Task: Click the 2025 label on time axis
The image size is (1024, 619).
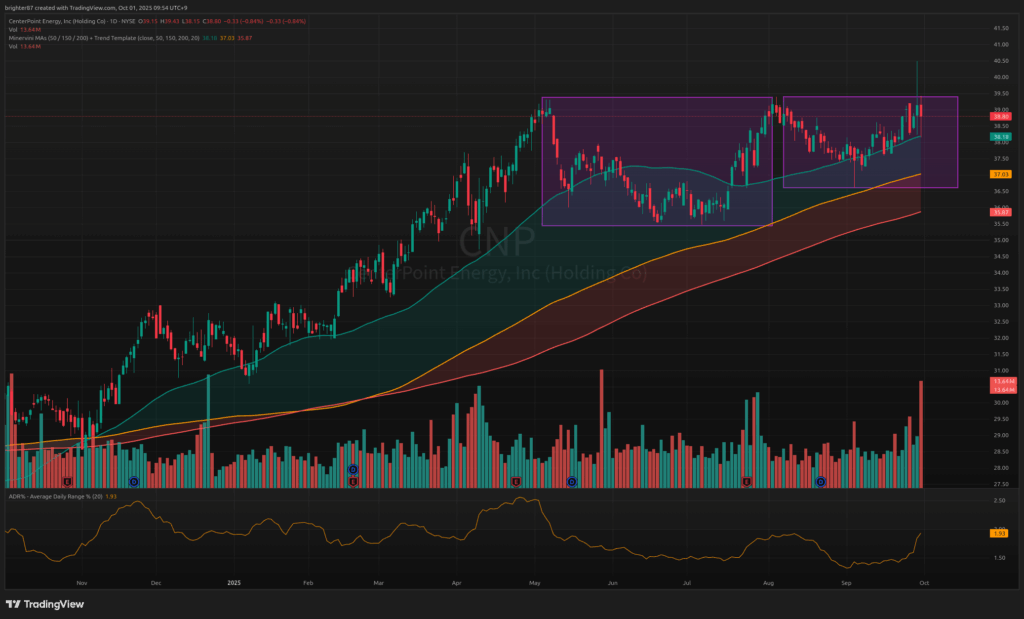Action: [234, 581]
